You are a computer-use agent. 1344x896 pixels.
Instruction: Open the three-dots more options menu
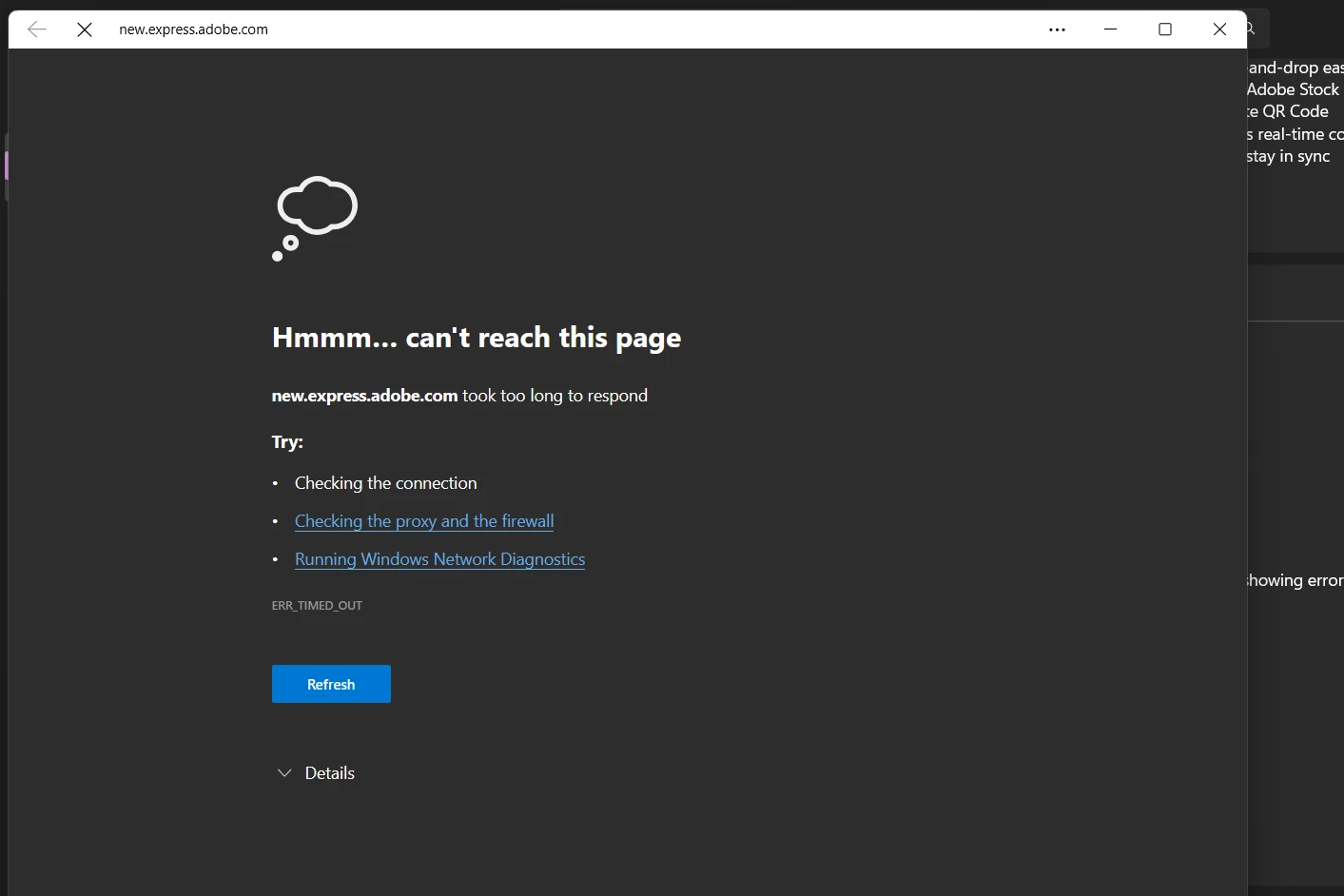(1057, 29)
